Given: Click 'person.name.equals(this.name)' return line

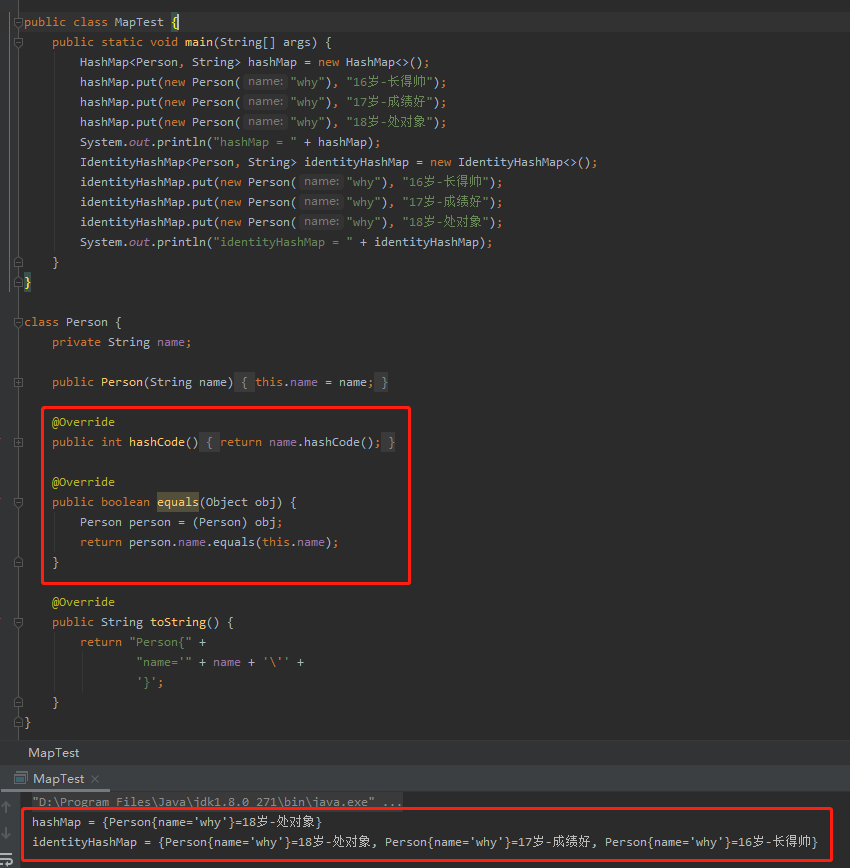Looking at the screenshot, I should point(209,542).
